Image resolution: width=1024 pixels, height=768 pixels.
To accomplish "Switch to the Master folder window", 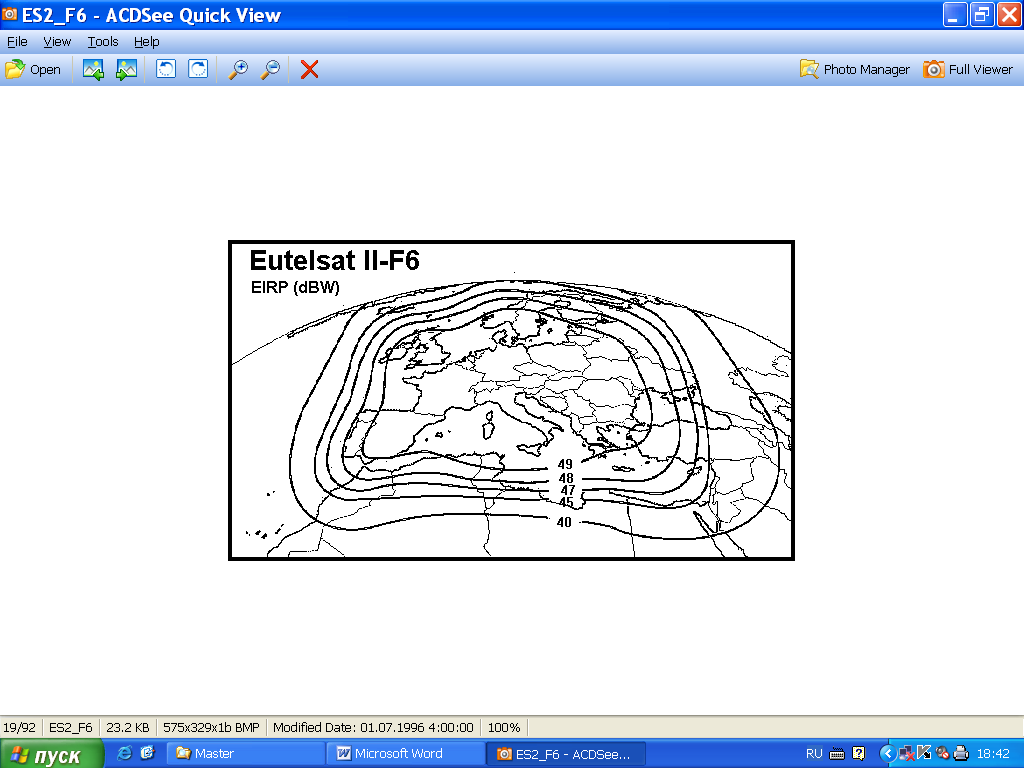I will pos(246,754).
